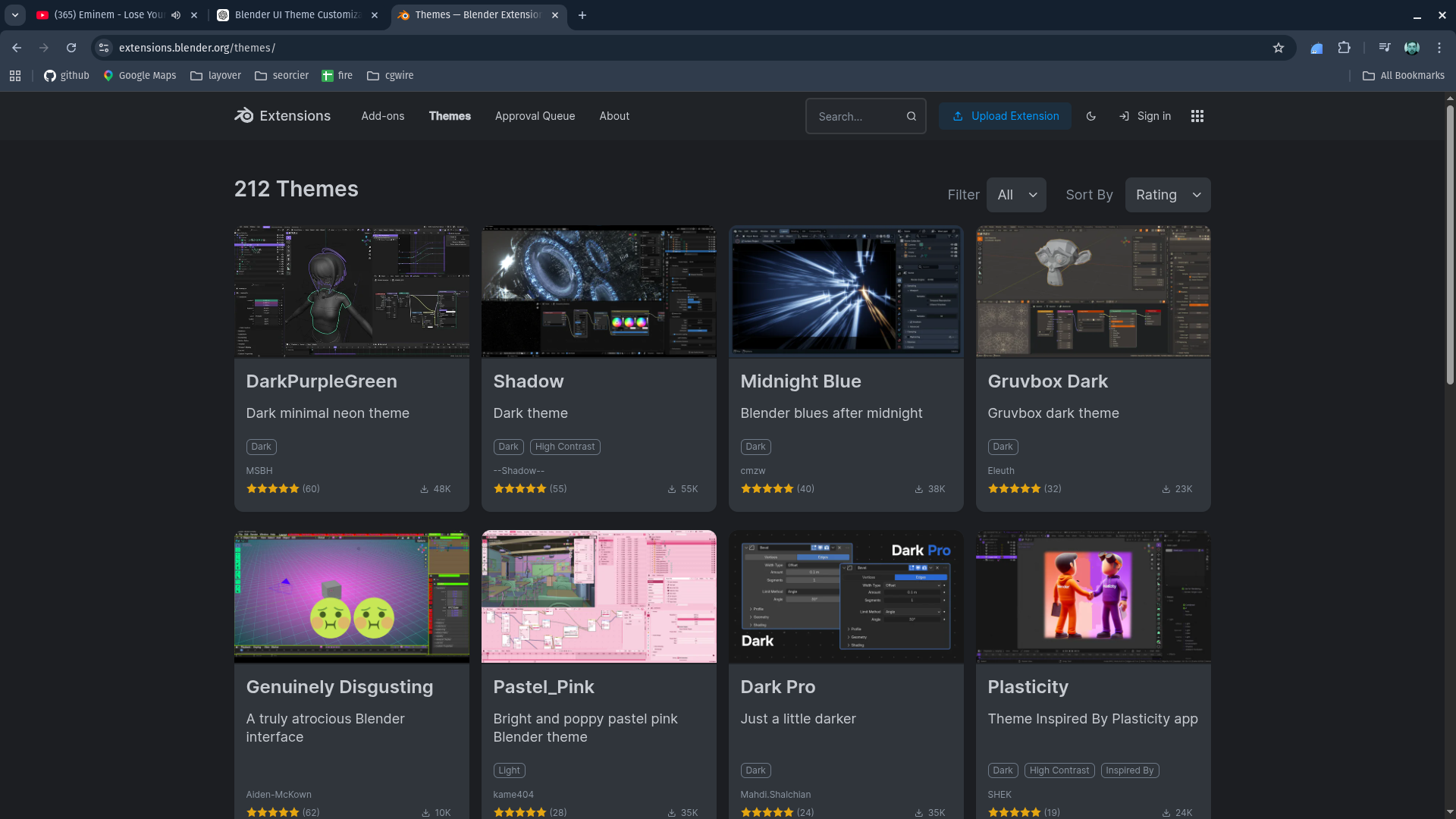1456x819 pixels.
Task: Open the Blender apps grid menu
Action: 1197,116
